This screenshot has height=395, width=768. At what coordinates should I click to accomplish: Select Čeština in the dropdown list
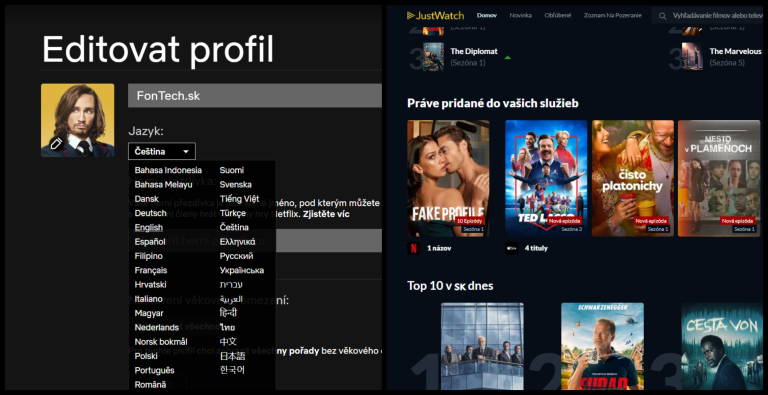pos(234,227)
